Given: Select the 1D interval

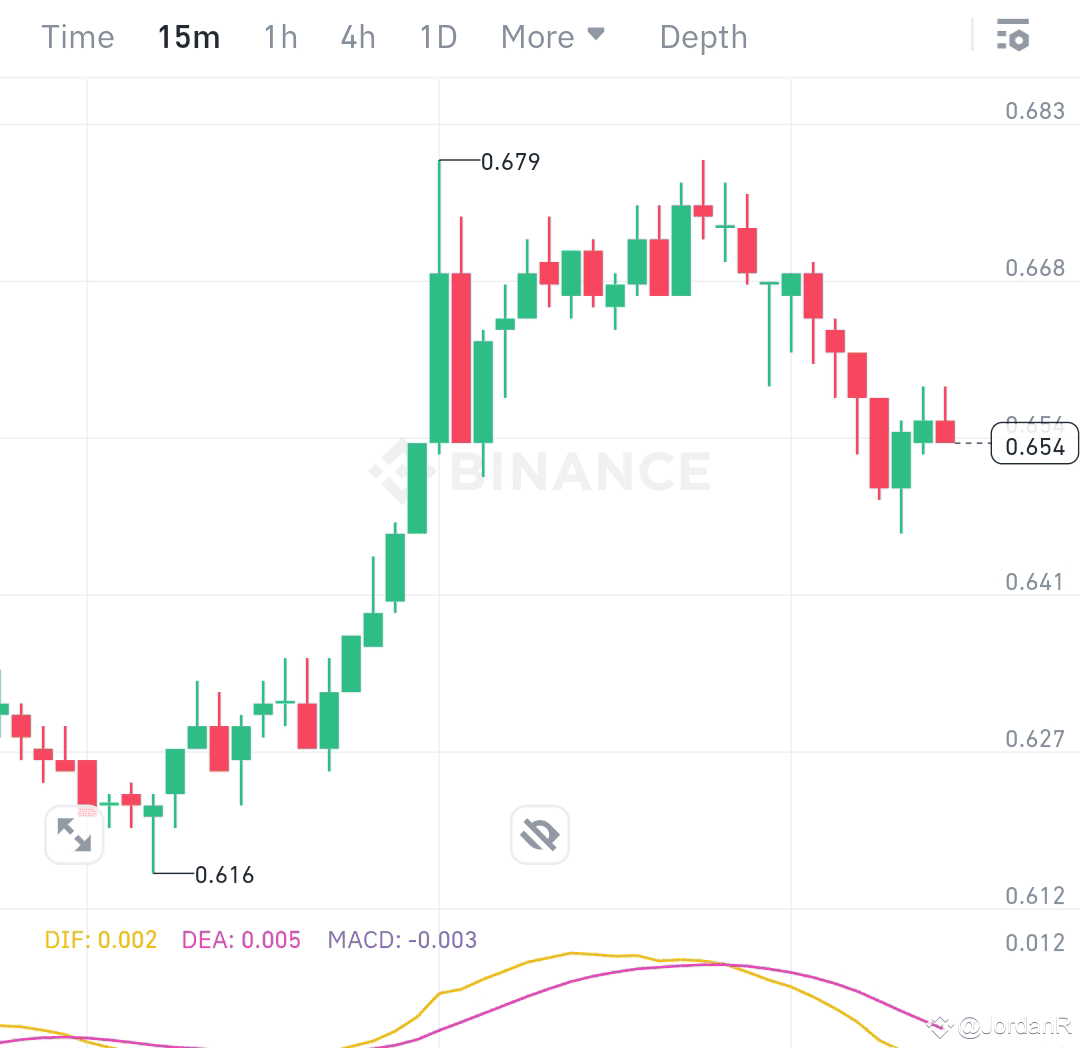Looking at the screenshot, I should (x=436, y=36).
